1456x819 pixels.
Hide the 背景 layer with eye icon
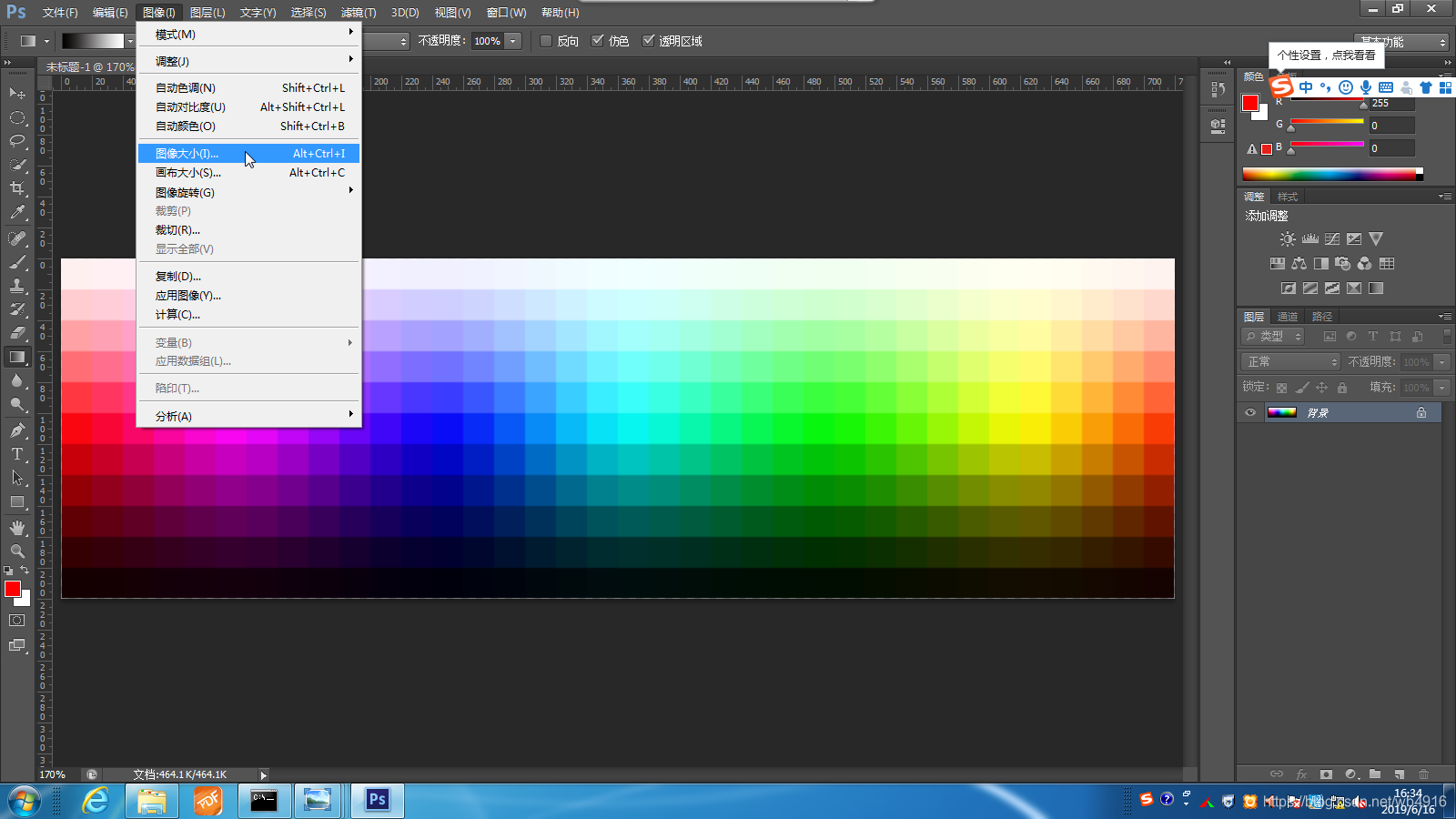[1250, 413]
